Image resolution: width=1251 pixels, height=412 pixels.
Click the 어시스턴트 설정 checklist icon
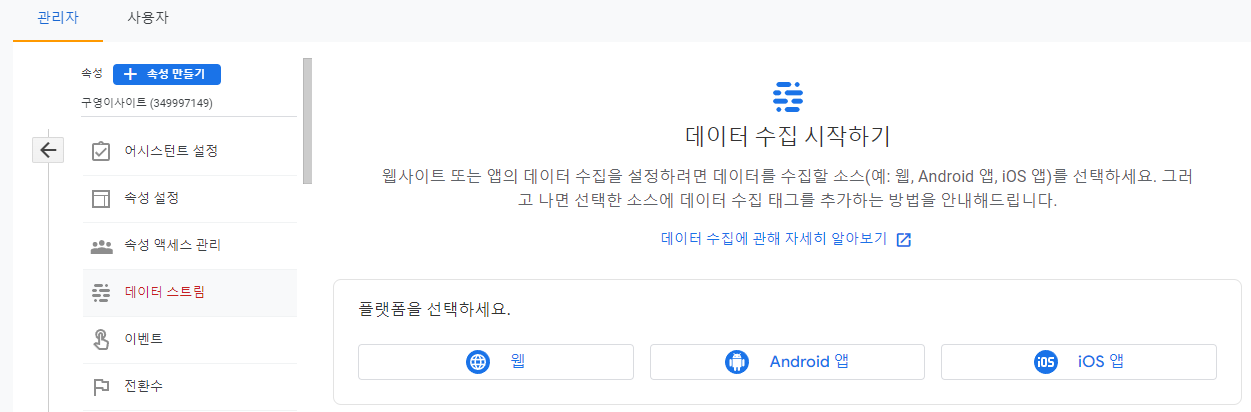click(x=101, y=151)
